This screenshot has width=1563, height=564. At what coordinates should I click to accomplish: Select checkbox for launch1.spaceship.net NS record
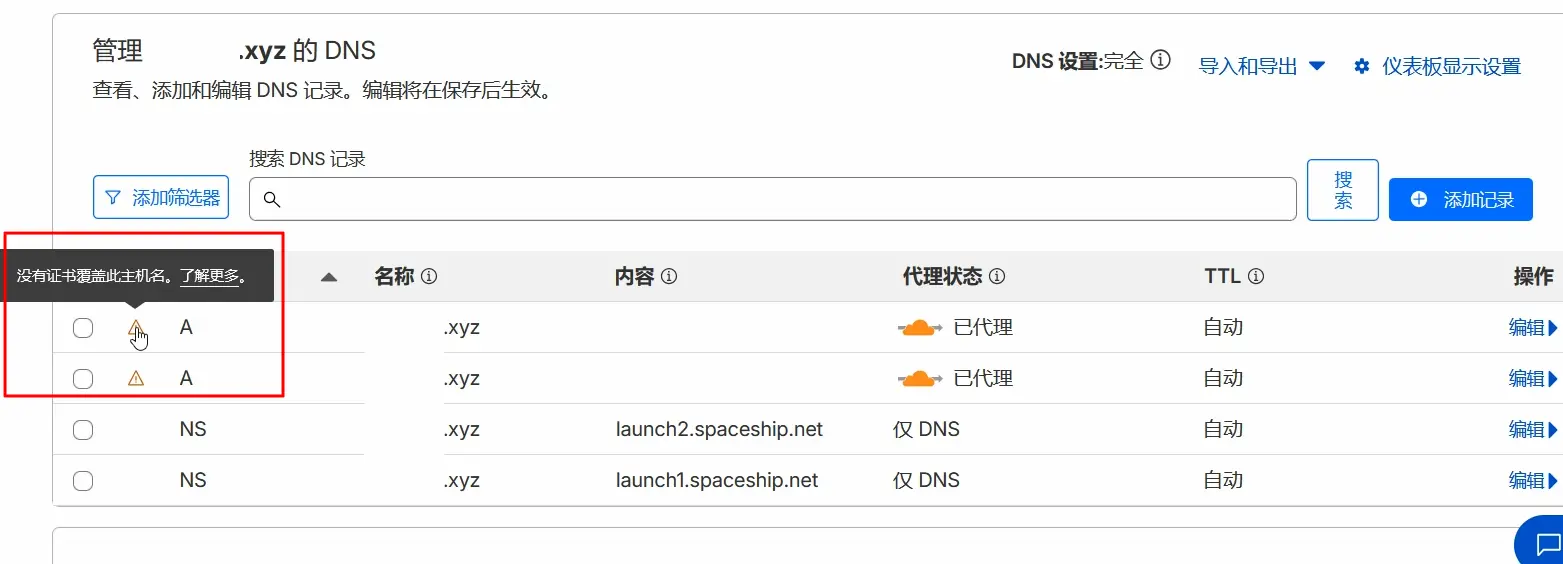83,481
